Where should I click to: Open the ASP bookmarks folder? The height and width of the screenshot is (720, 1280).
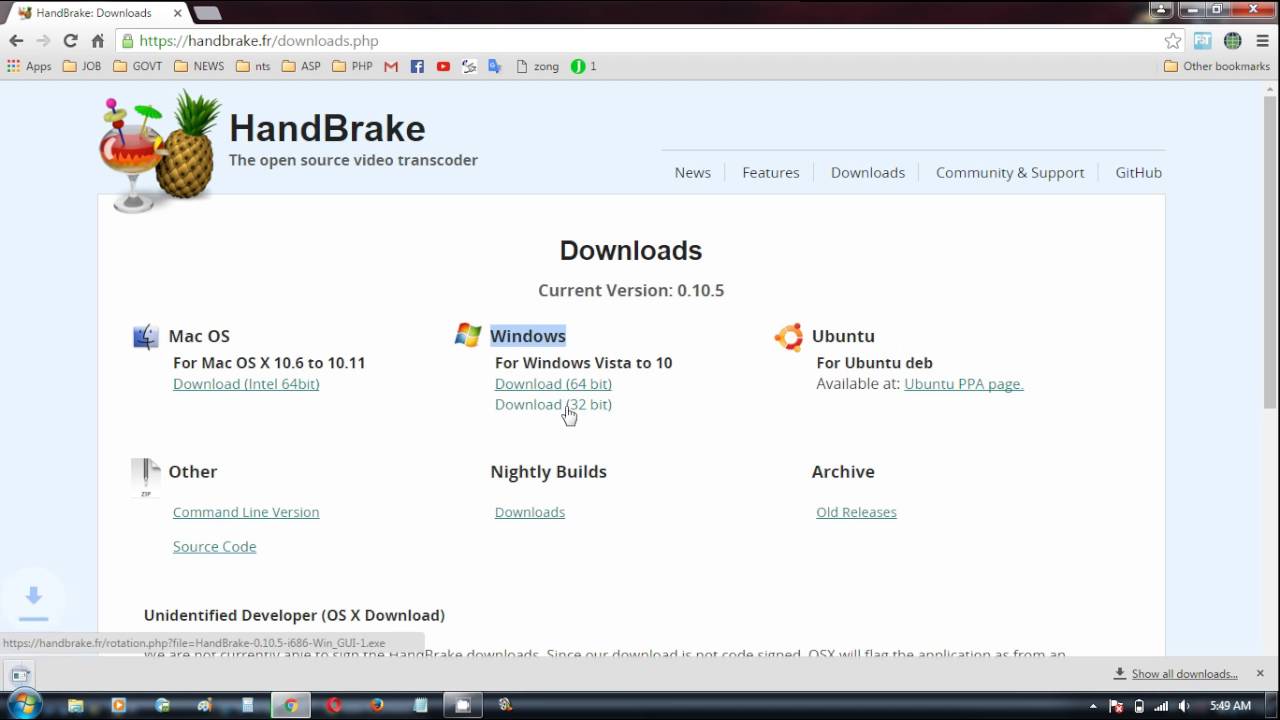[302, 66]
